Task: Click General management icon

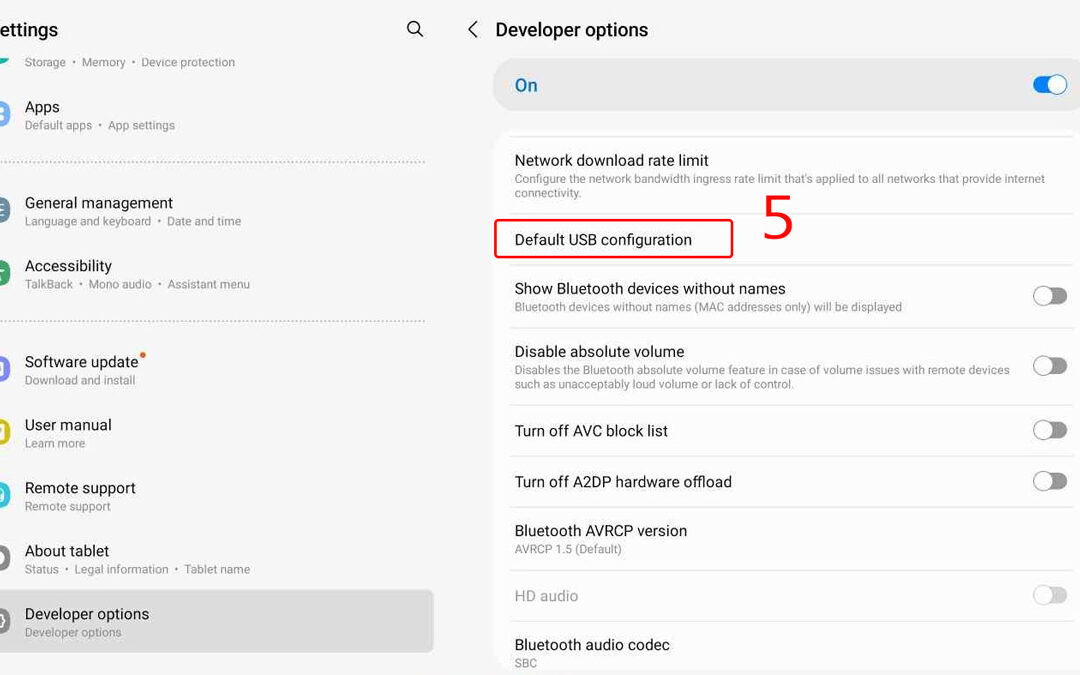Action: pyautogui.click(x=4, y=210)
